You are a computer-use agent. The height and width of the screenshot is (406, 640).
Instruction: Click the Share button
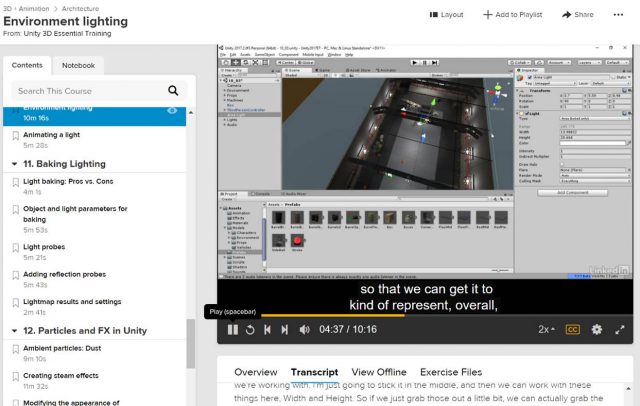[578, 15]
